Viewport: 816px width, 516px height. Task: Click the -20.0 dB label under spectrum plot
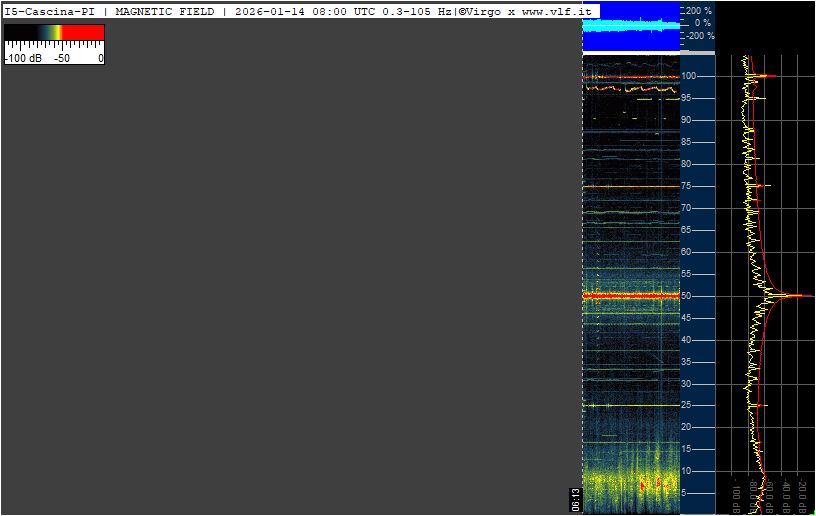tap(802, 495)
